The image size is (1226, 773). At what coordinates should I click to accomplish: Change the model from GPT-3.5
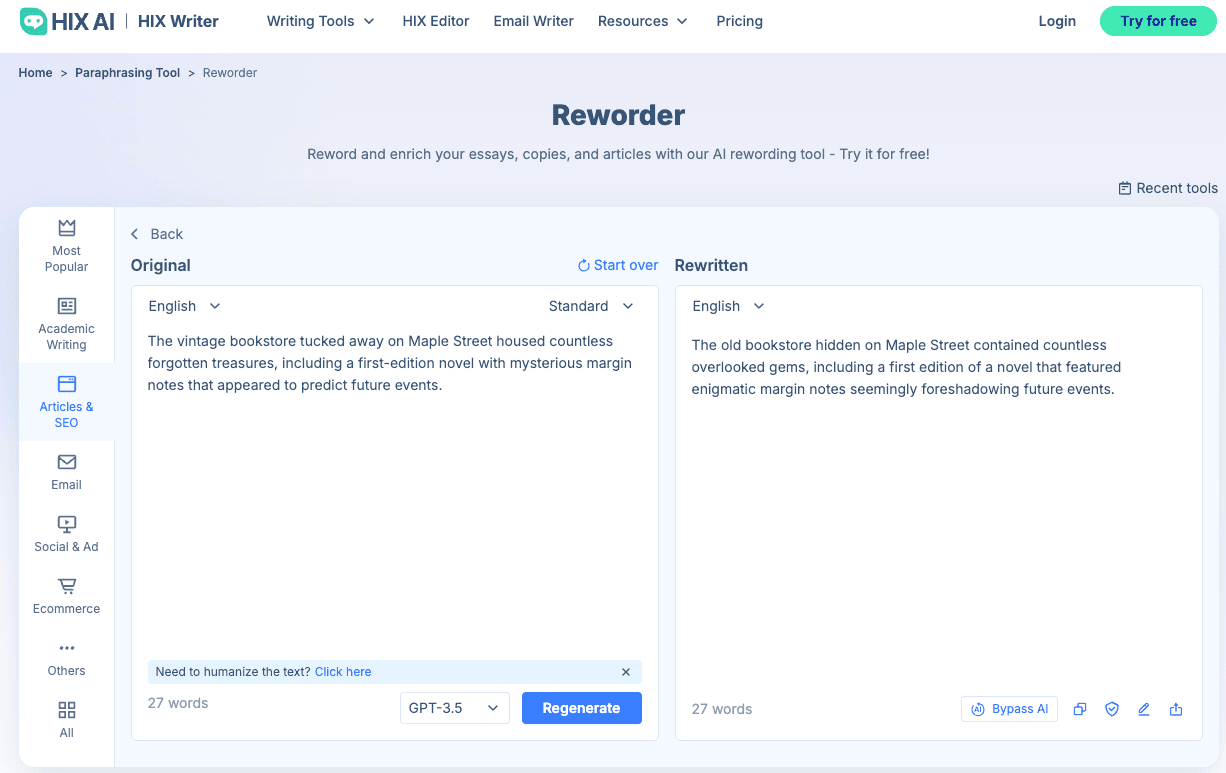pos(455,708)
